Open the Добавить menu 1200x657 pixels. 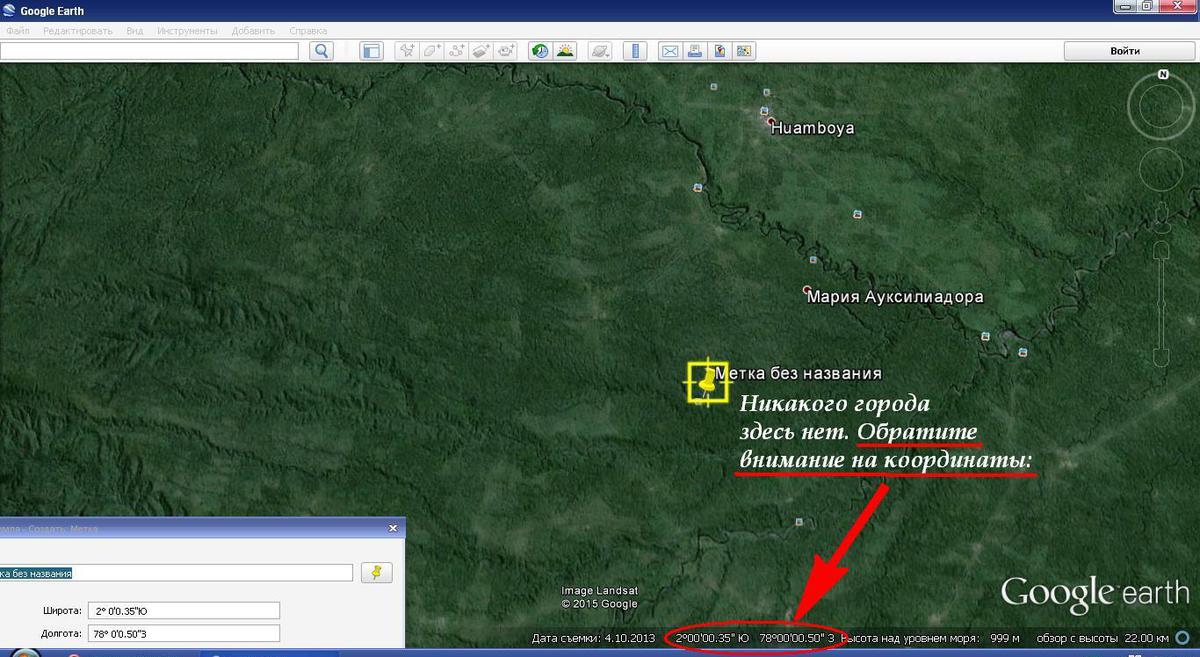pos(253,31)
